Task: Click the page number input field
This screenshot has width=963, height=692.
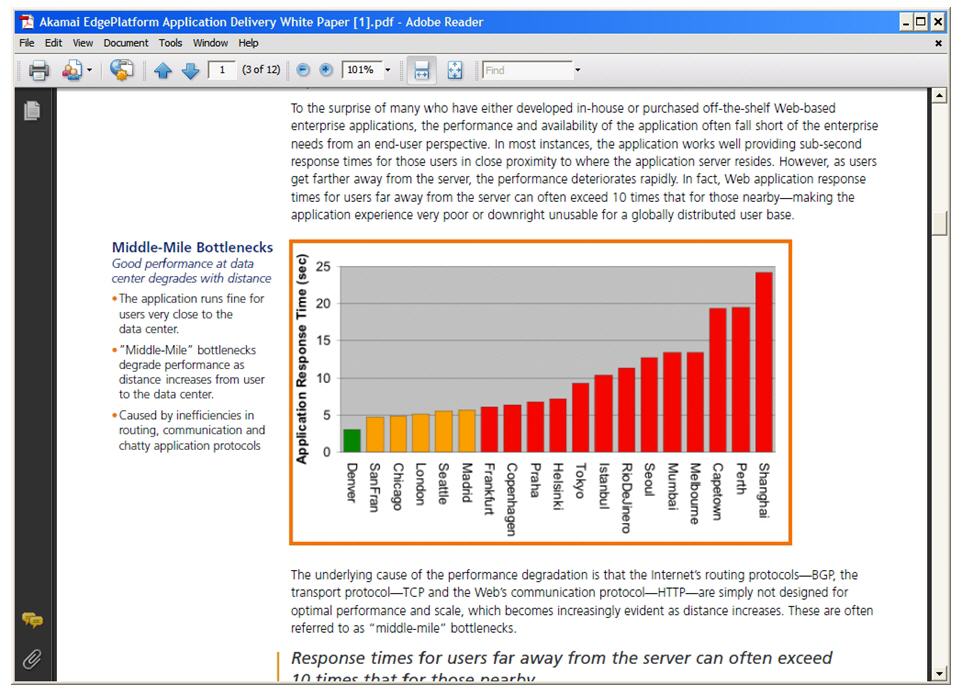Action: tap(221, 70)
